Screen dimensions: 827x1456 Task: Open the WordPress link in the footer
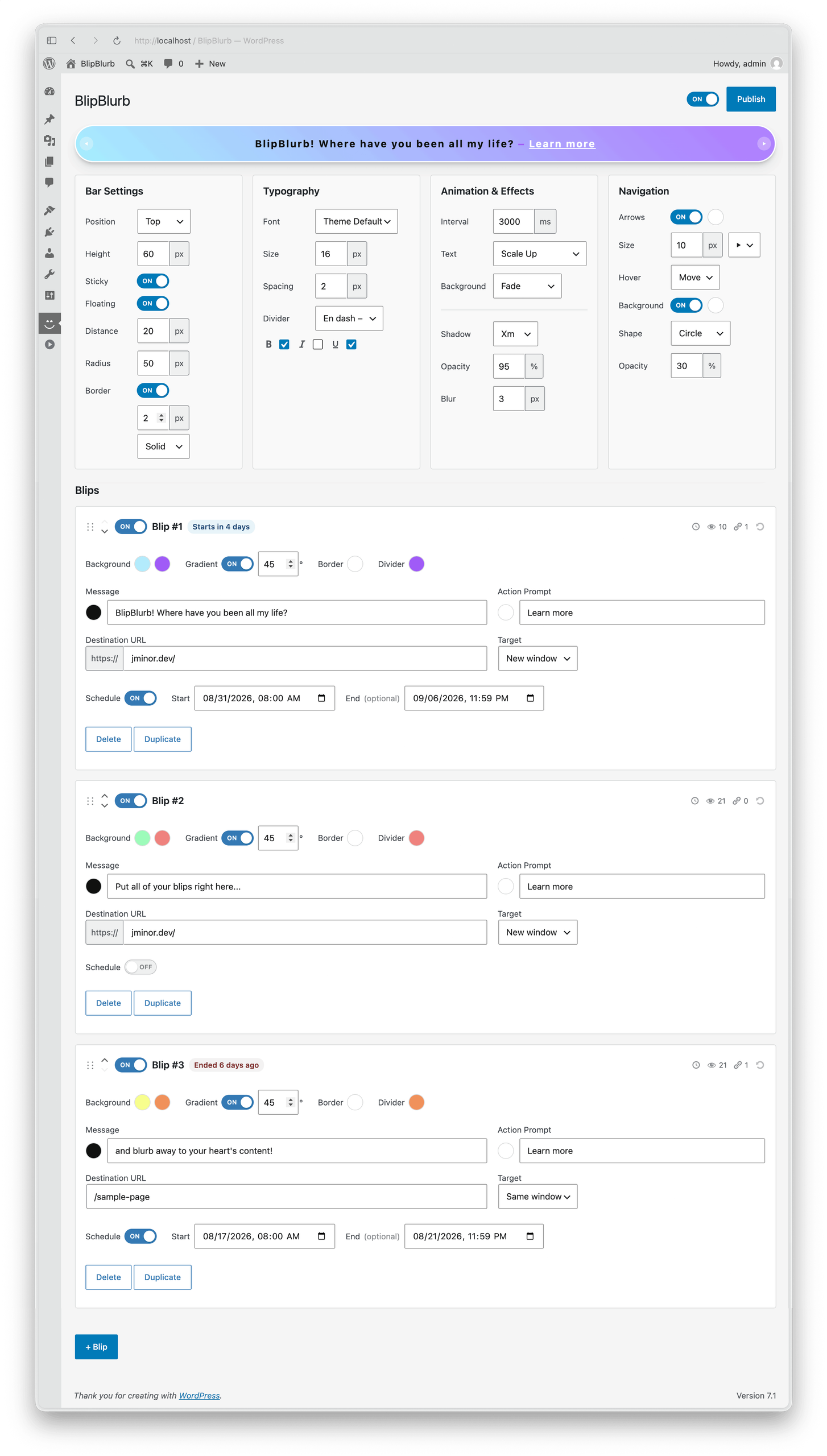pos(199,1396)
